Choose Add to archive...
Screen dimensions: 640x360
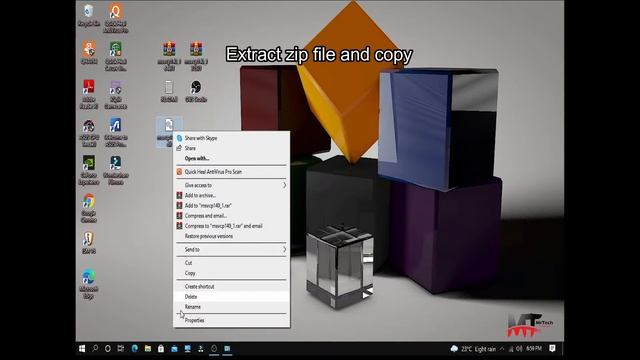pos(231,196)
